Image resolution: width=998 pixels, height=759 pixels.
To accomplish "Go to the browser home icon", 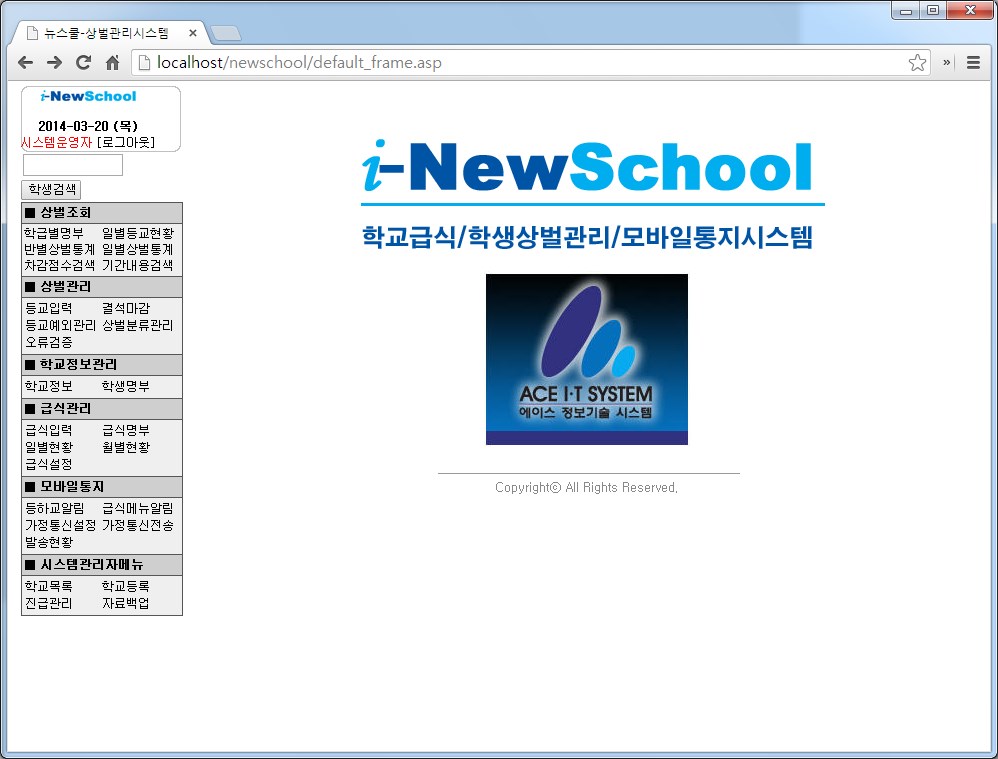I will click(x=112, y=63).
